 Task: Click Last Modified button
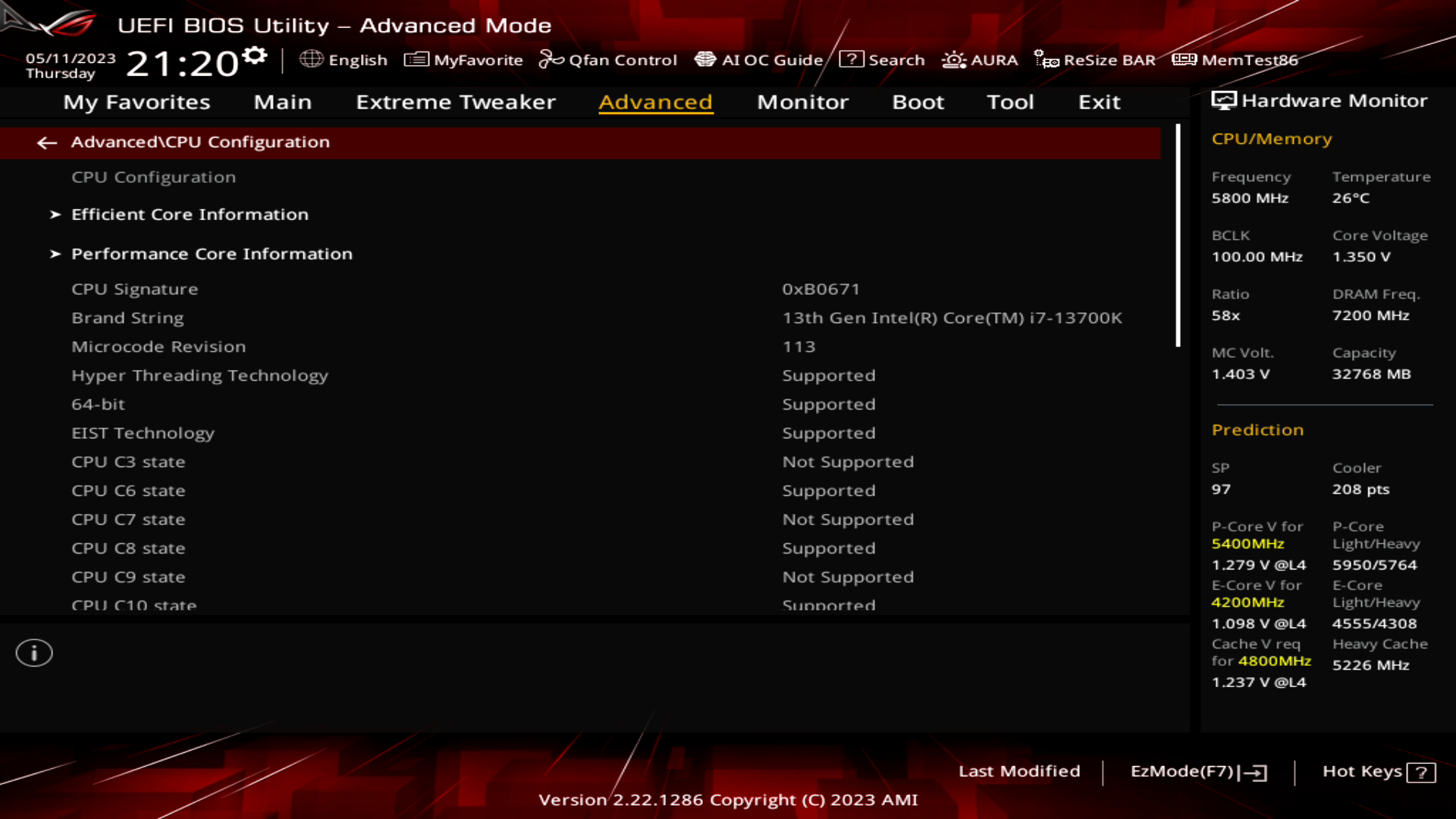point(1019,771)
